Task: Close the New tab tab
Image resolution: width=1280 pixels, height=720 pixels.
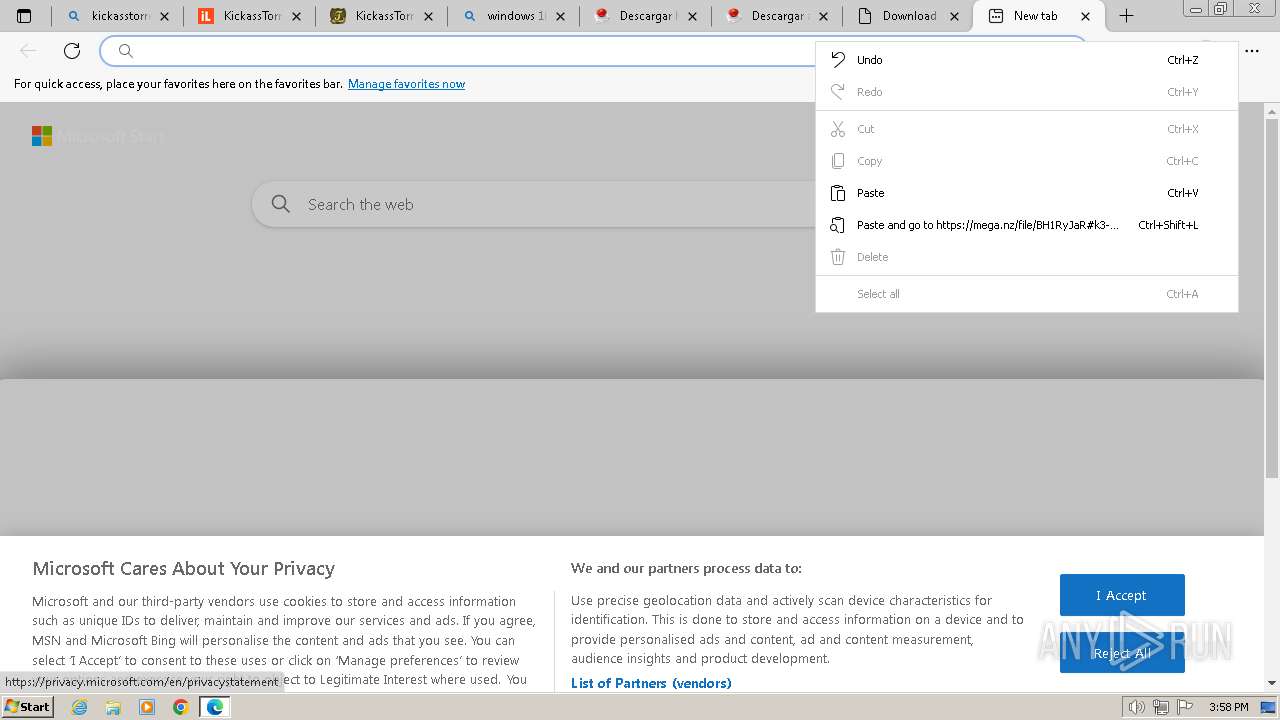Action: [1086, 16]
